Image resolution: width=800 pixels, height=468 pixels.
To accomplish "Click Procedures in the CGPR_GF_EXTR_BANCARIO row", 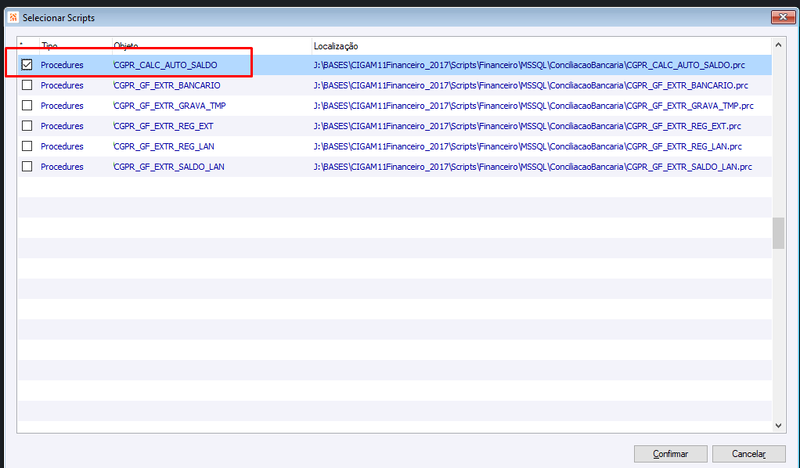I will (x=62, y=85).
